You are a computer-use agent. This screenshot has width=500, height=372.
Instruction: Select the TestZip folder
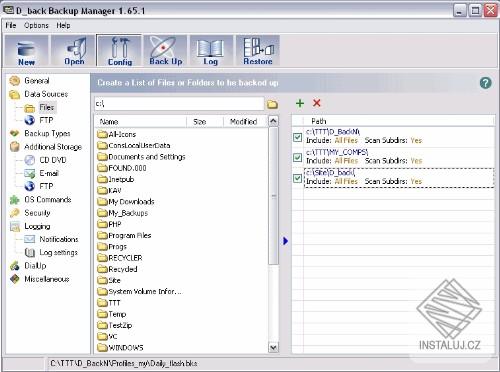115,325
